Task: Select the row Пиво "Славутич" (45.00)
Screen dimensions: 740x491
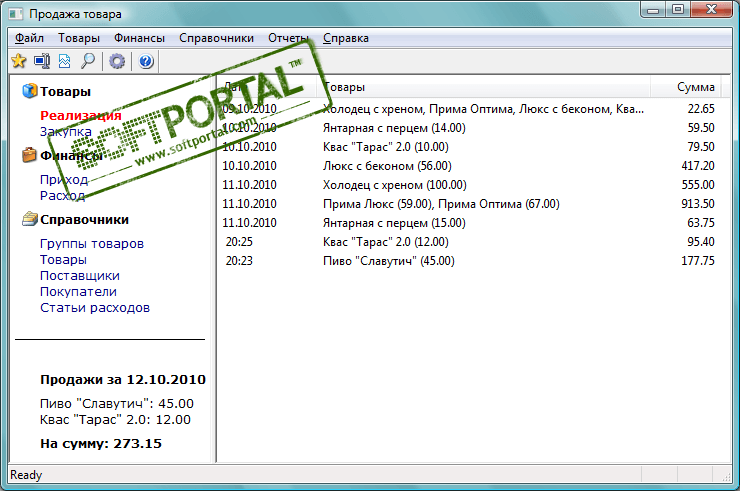Action: click(x=470, y=261)
